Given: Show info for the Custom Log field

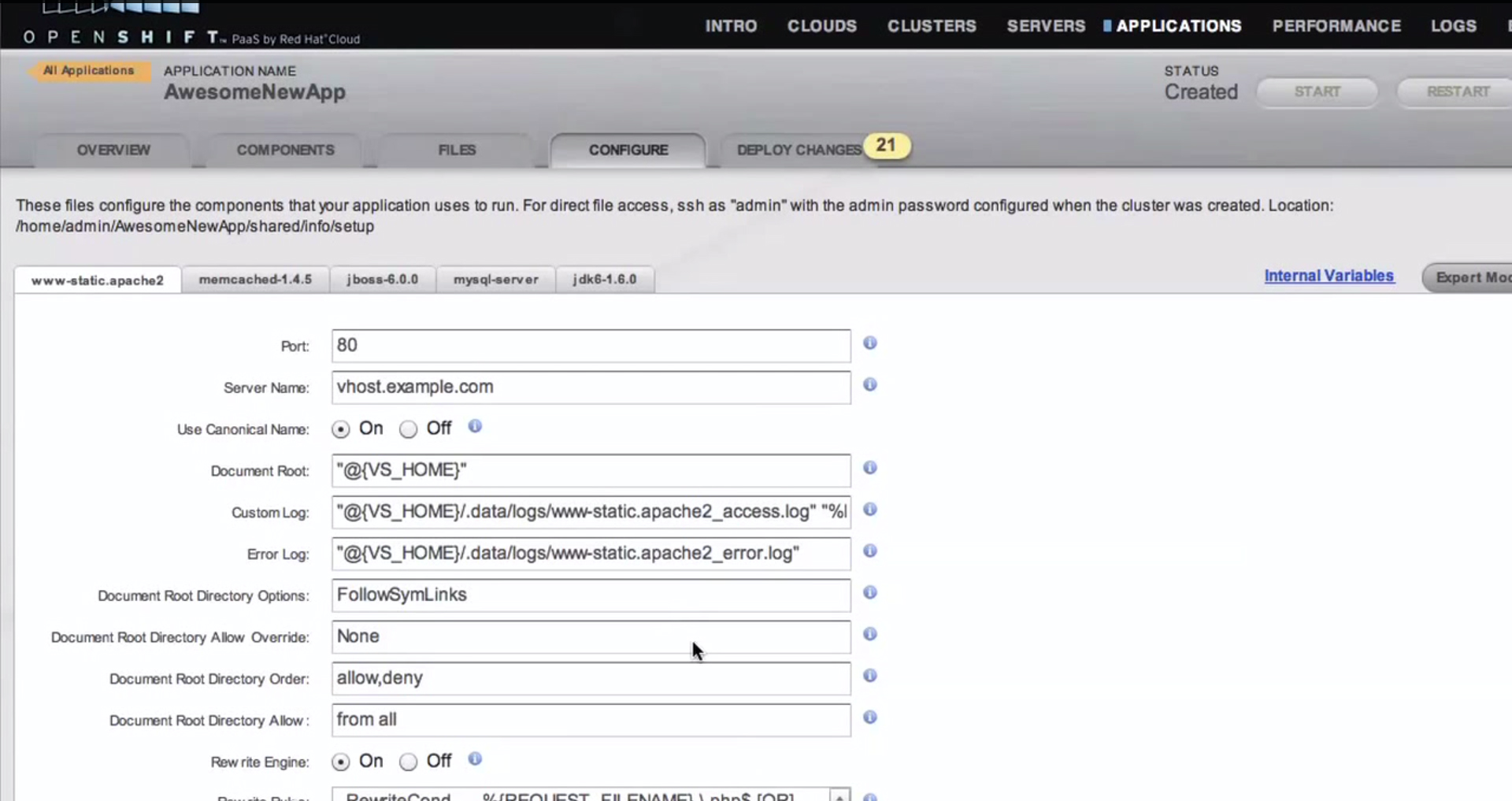Looking at the screenshot, I should 869,510.
